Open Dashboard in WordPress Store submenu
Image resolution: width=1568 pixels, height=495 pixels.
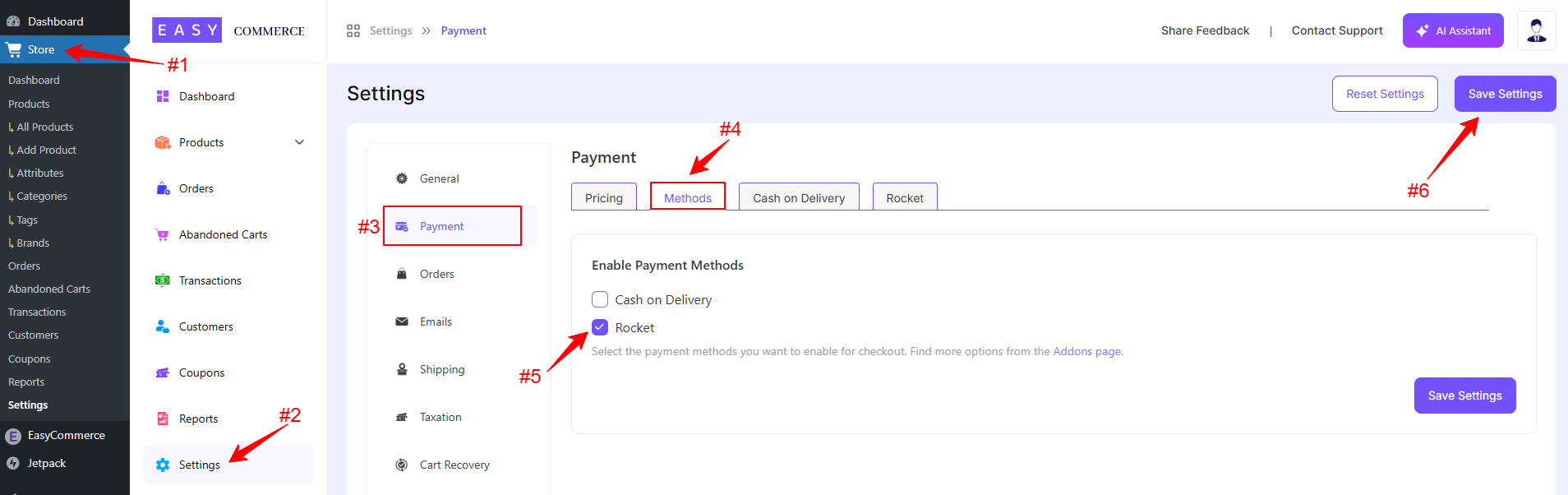pos(34,80)
